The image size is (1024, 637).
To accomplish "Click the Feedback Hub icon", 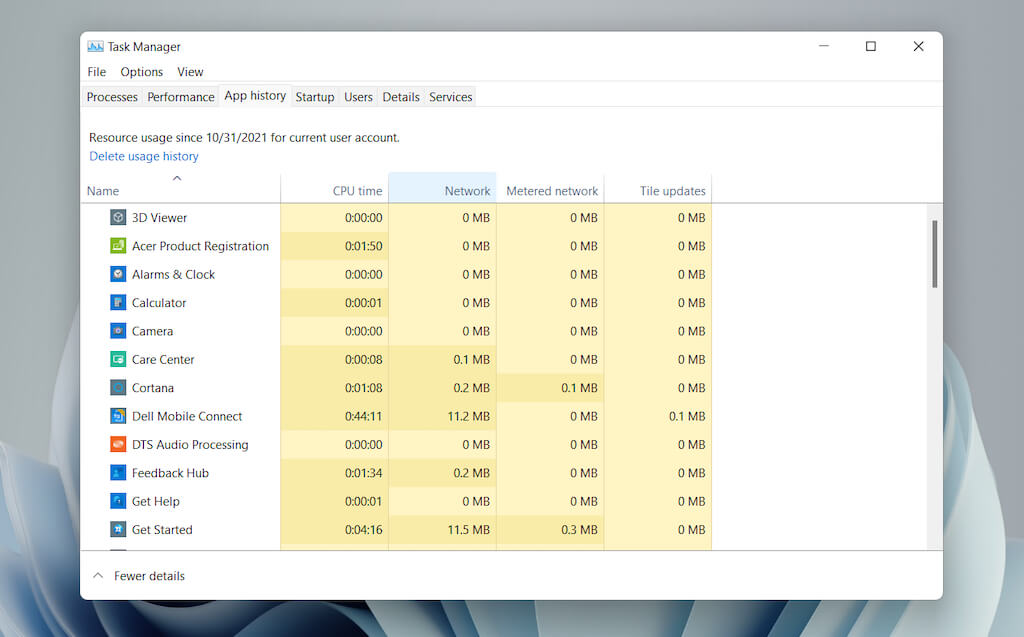I will pos(118,473).
